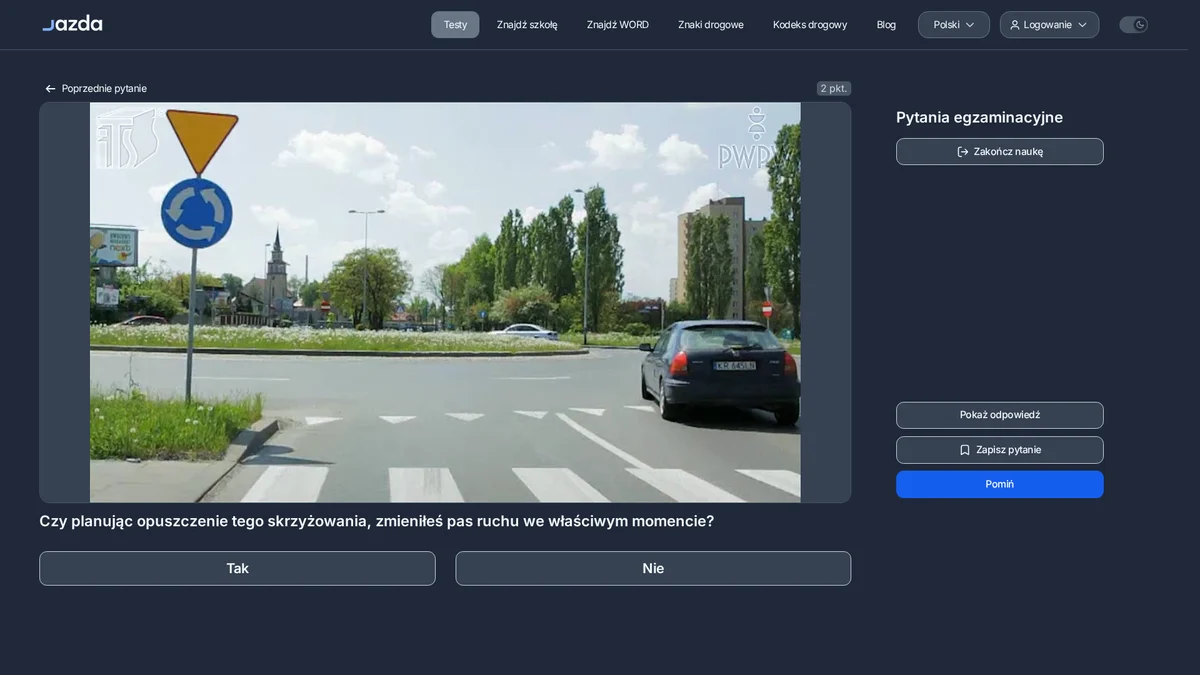Toggle the dark mode switch
Image resolution: width=1200 pixels, height=675 pixels.
pos(1133,25)
